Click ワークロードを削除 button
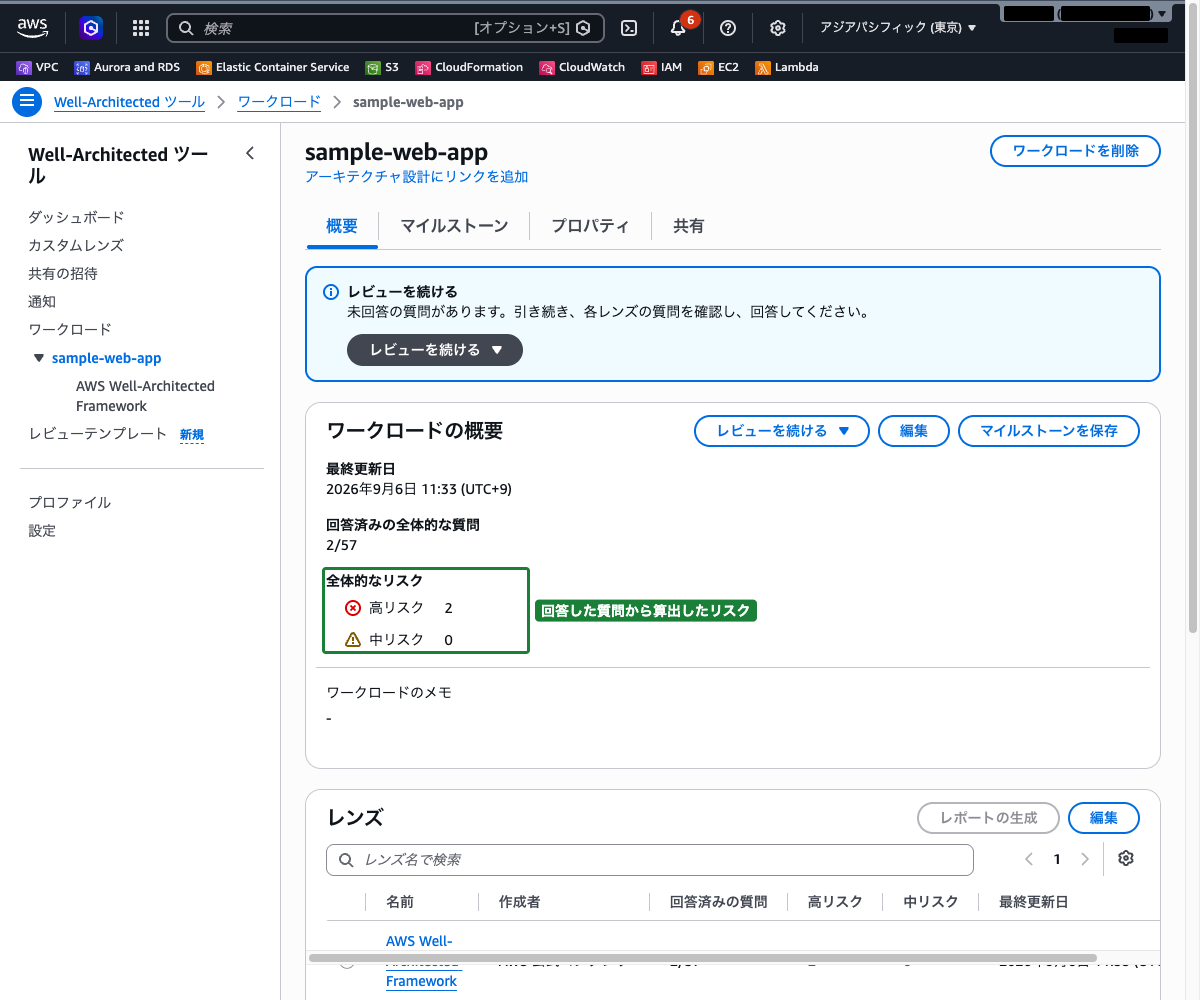Viewport: 1200px width, 1000px height. tap(1076, 151)
